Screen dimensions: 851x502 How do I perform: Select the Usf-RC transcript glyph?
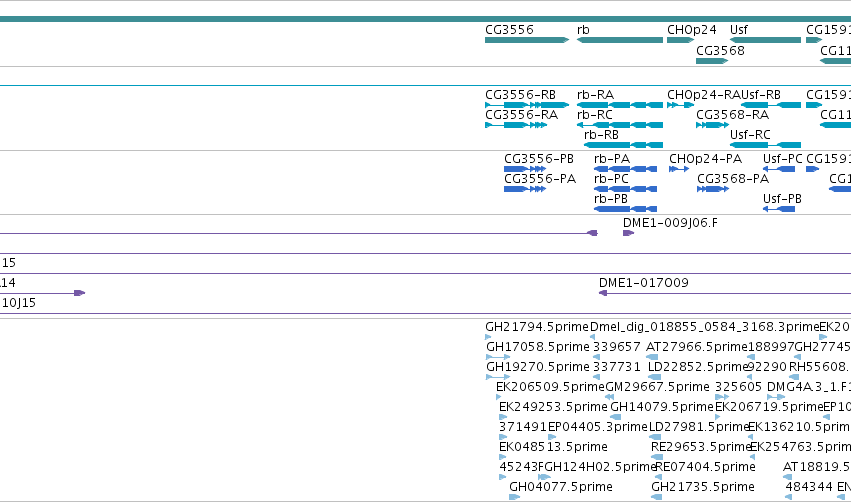pyautogui.click(x=765, y=145)
